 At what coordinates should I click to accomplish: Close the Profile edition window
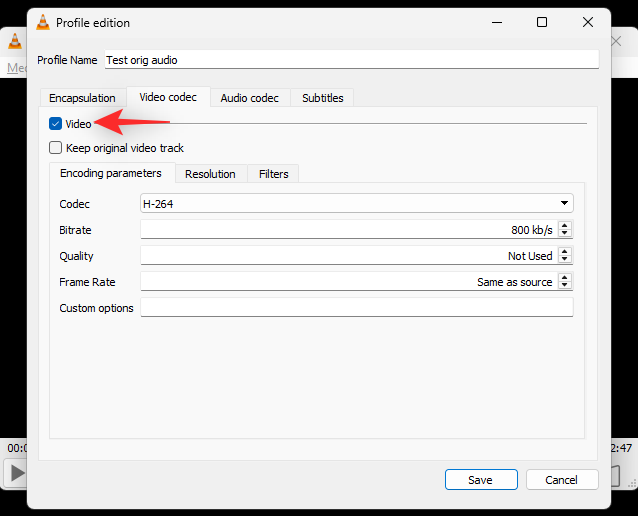588,22
